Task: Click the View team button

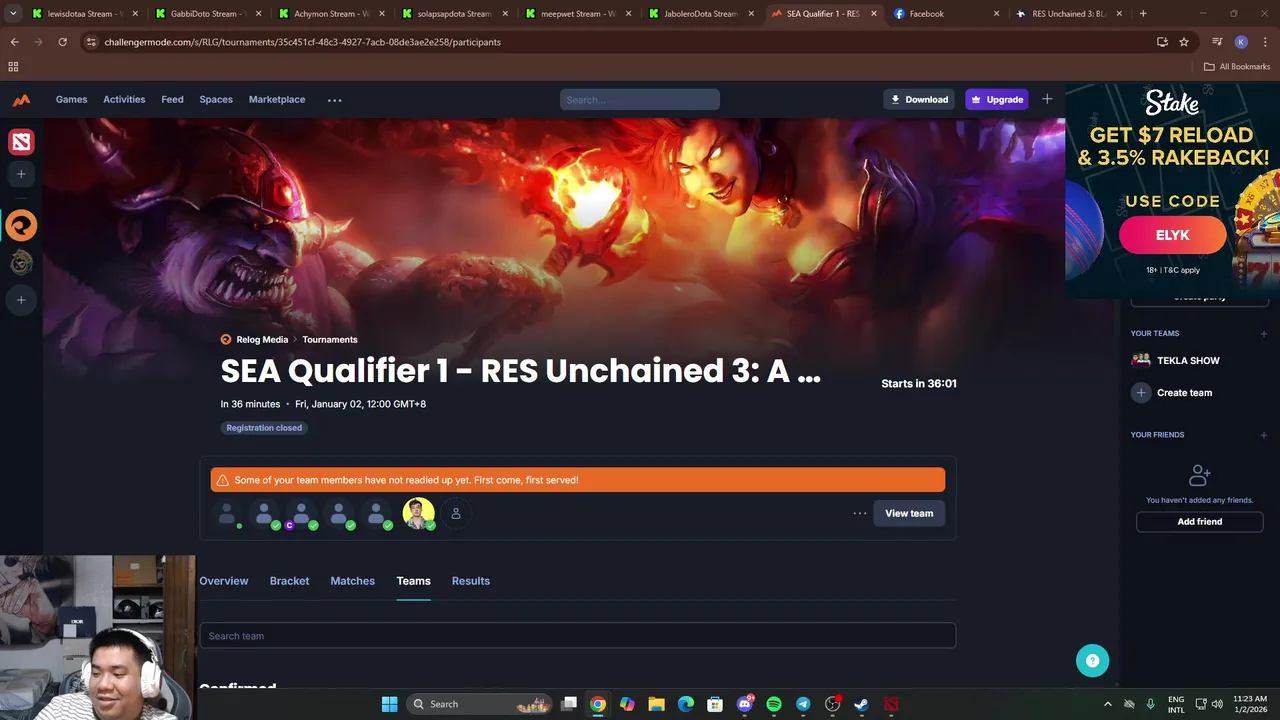Action: [x=909, y=513]
